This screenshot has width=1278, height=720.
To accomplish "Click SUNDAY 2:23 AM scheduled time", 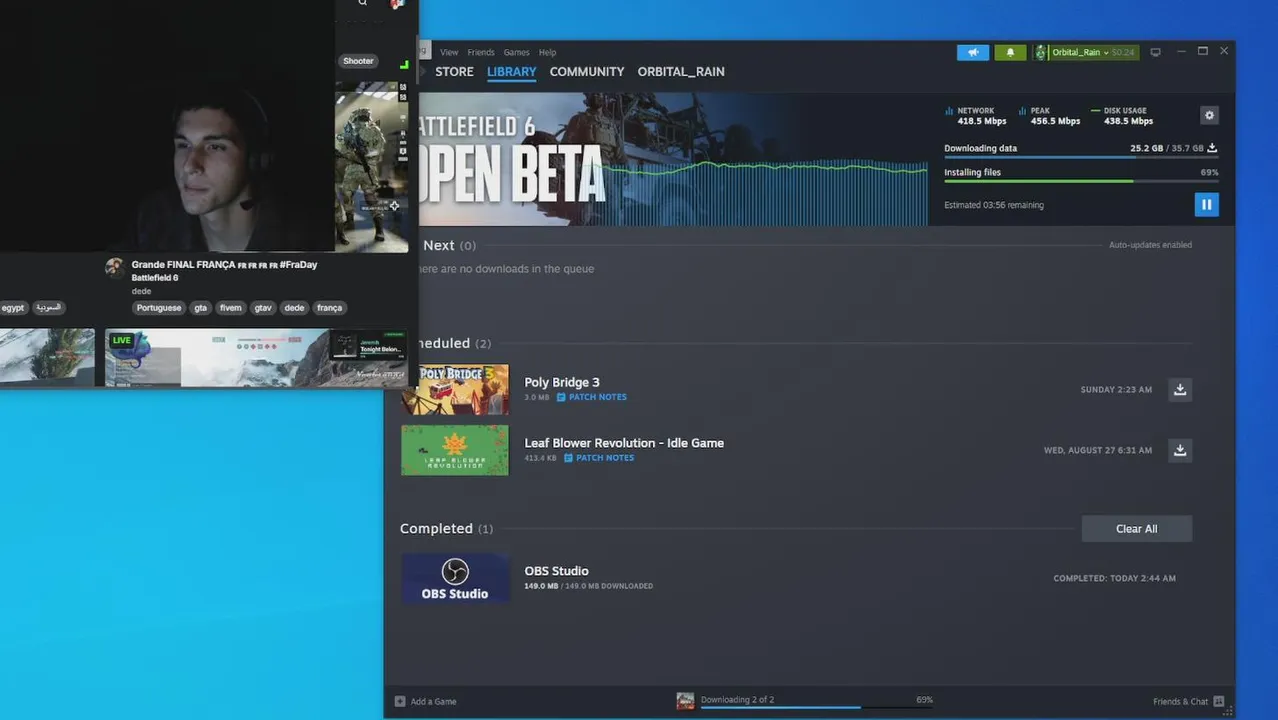I will (1116, 390).
